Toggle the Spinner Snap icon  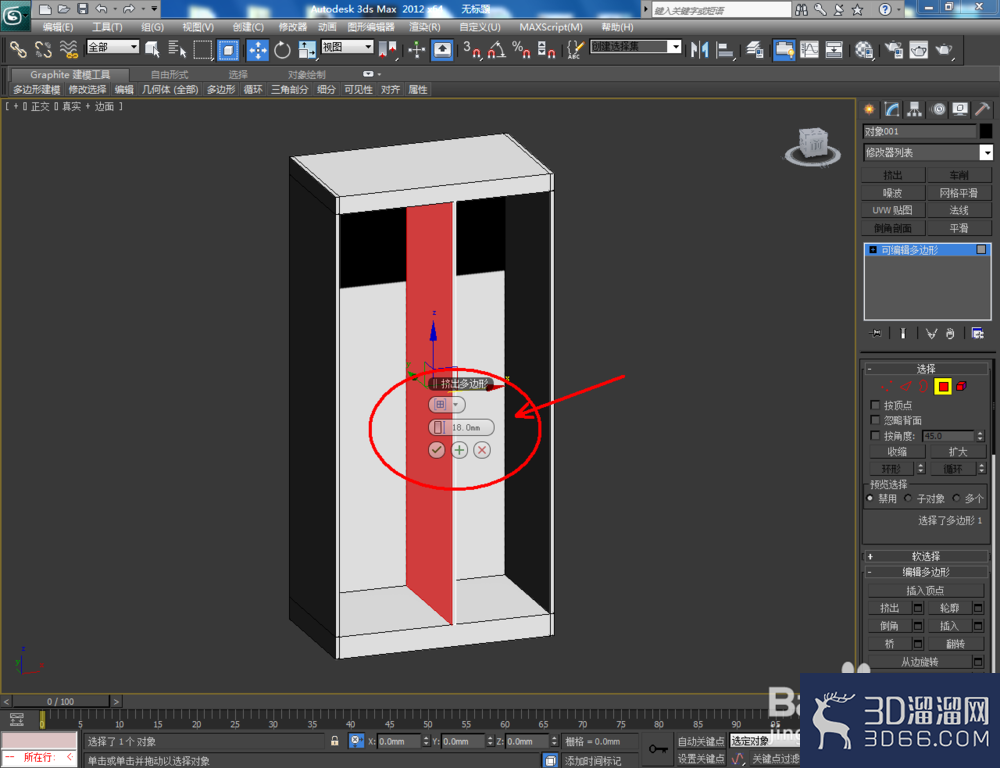(546, 49)
